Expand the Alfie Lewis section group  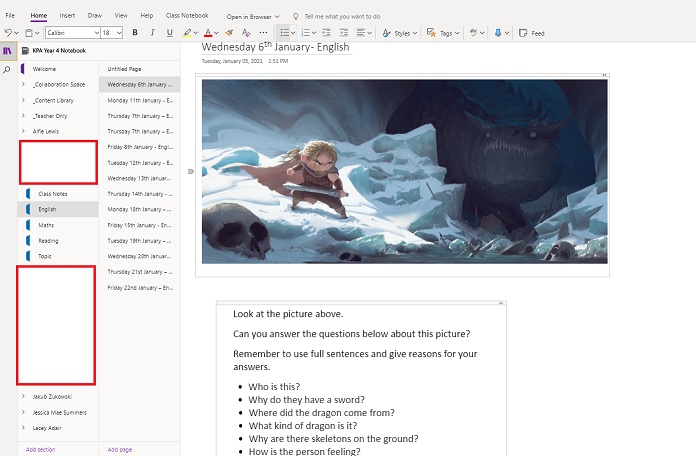[x=23, y=131]
